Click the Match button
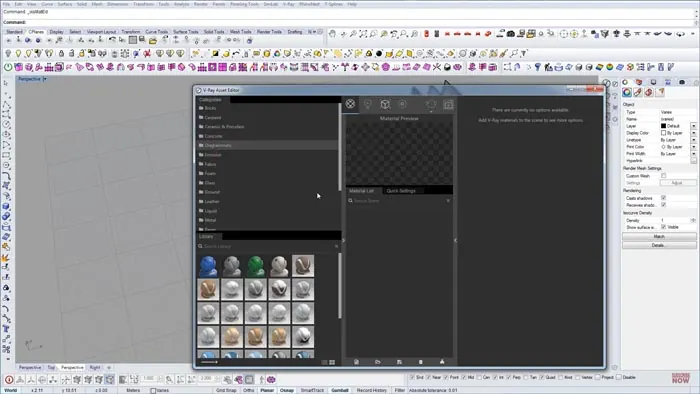This screenshot has width=700, height=394. tap(659, 236)
